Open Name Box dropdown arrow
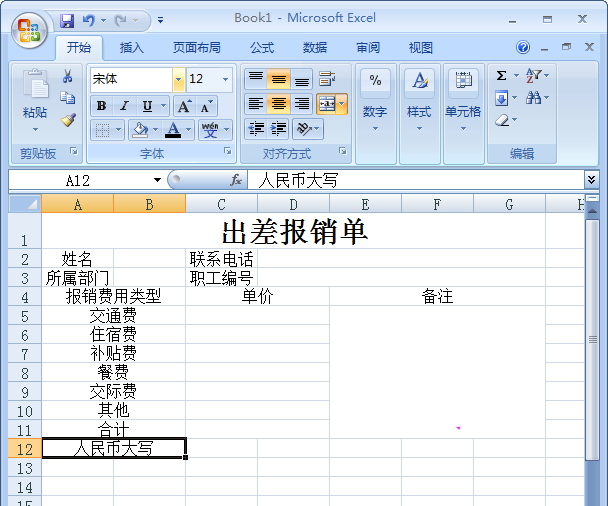The image size is (608, 506). (157, 180)
